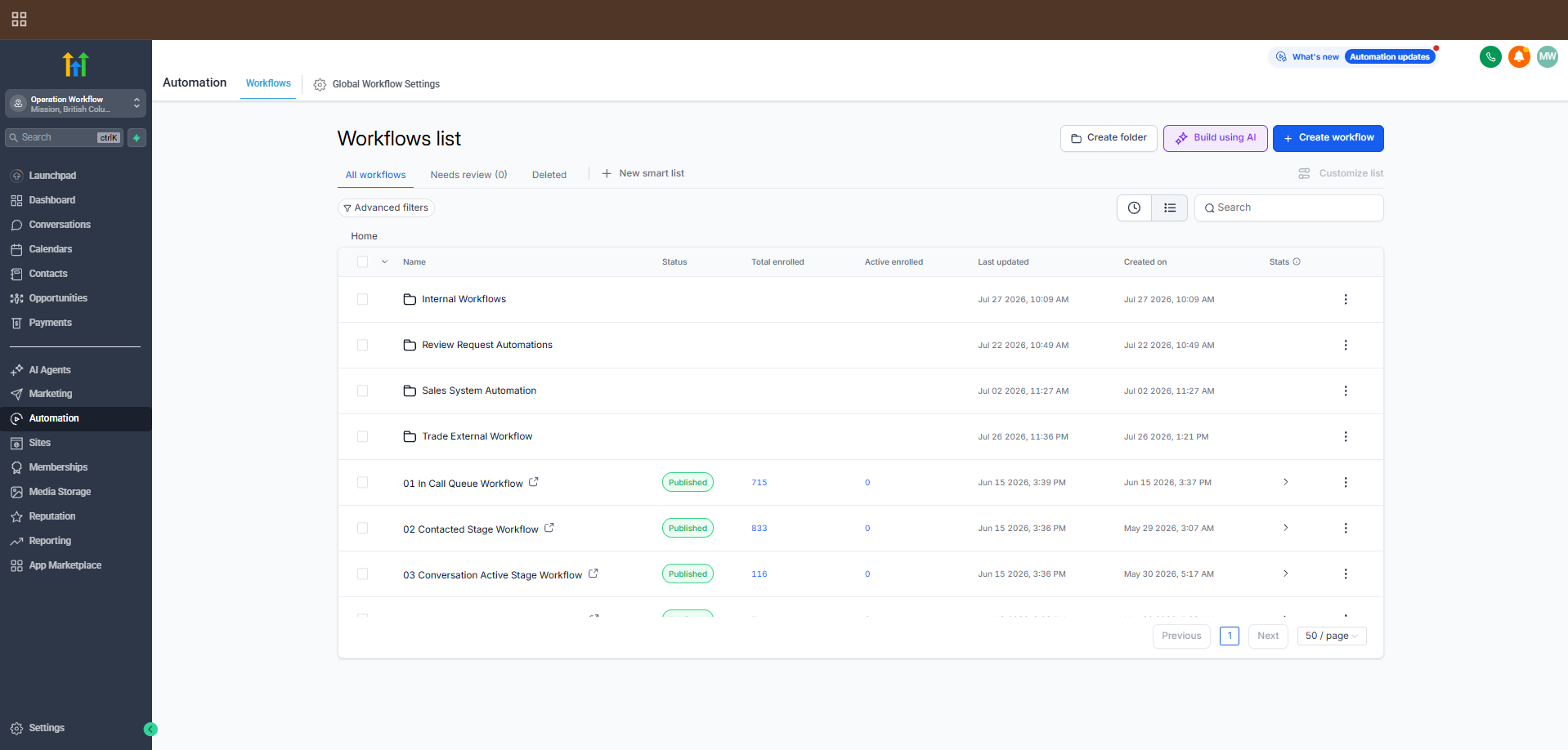Open the 50 / page size dropdown

[1332, 636]
